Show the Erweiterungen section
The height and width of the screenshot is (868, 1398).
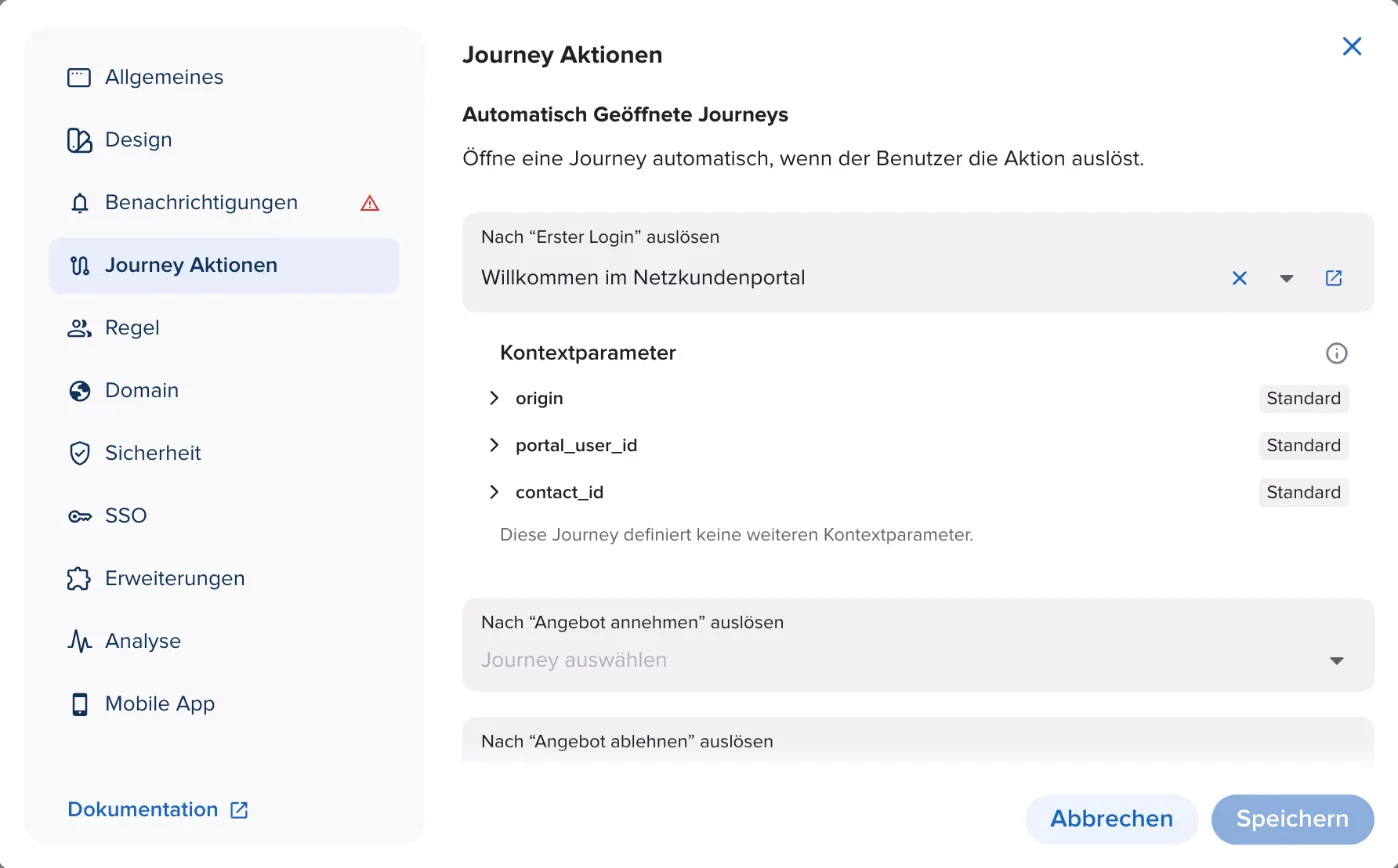pos(224,579)
